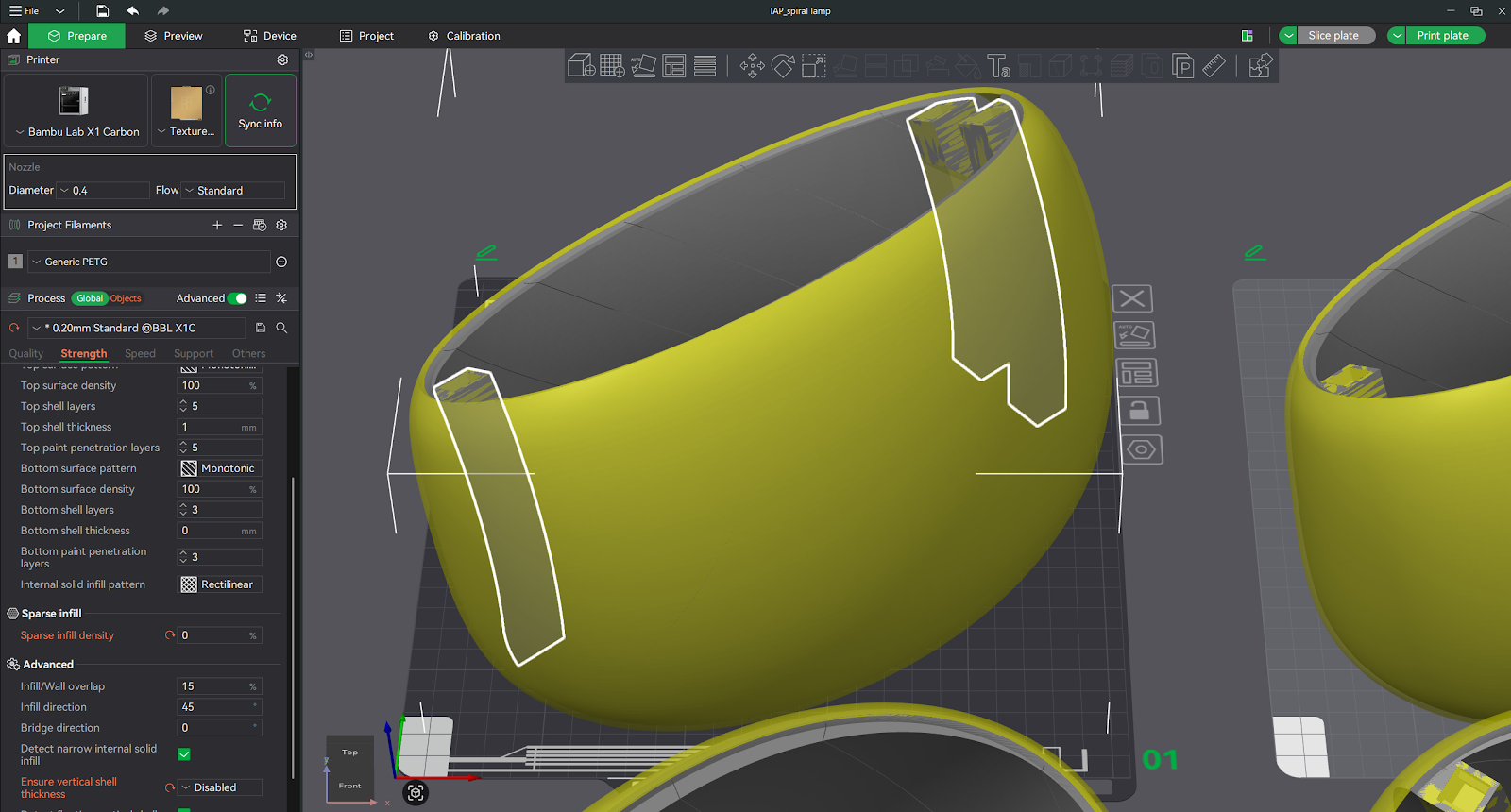Click the save file icon in title bar

tap(102, 11)
